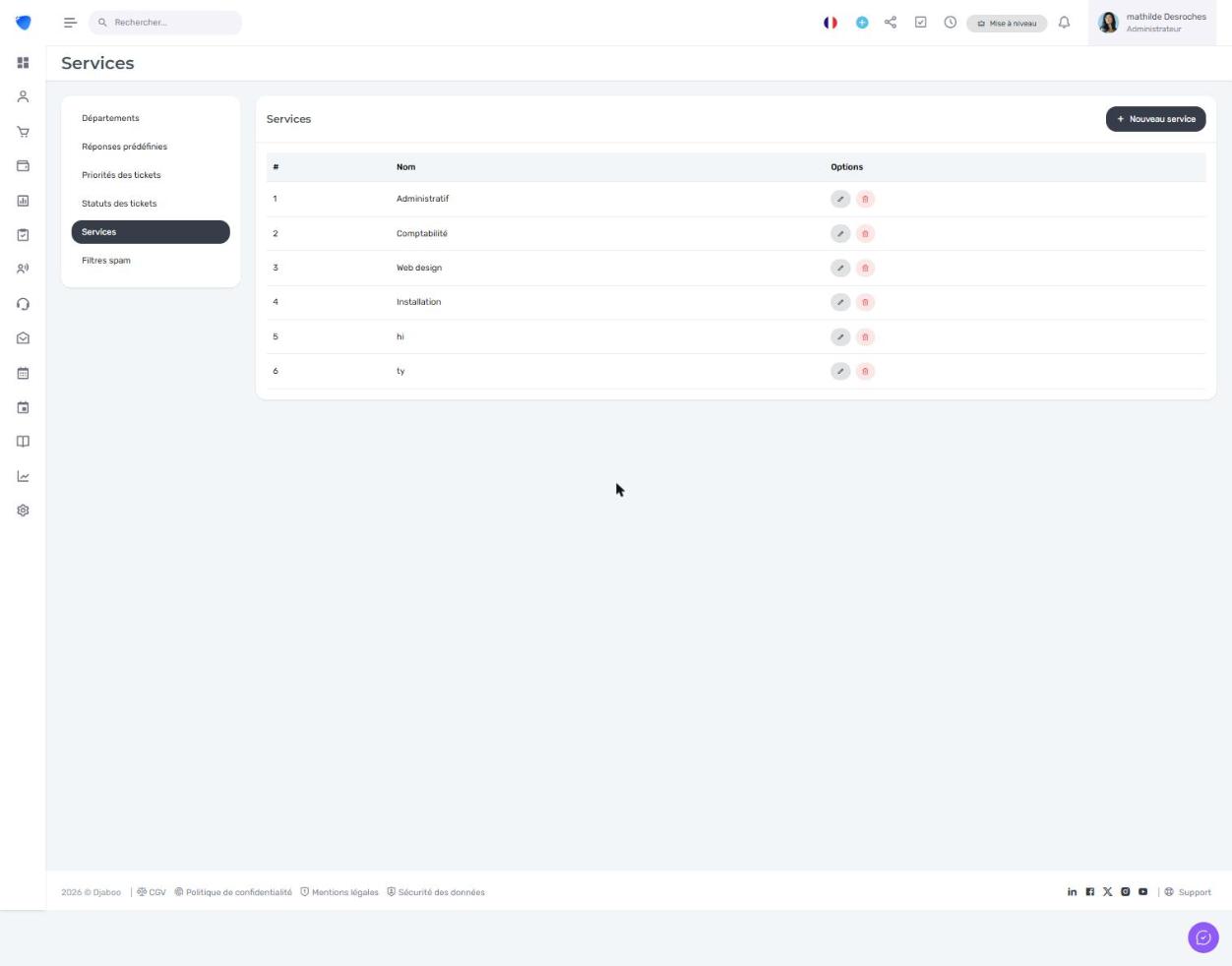Delete the Web design service
Viewport: 1232px width, 966px height.
(x=865, y=268)
